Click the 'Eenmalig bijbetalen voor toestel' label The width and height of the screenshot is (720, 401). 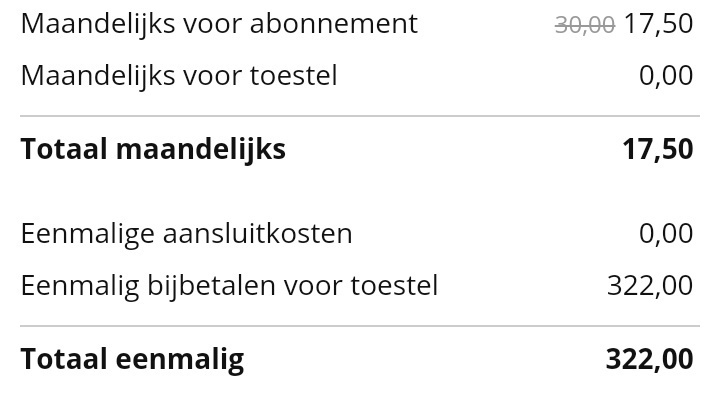click(x=229, y=286)
